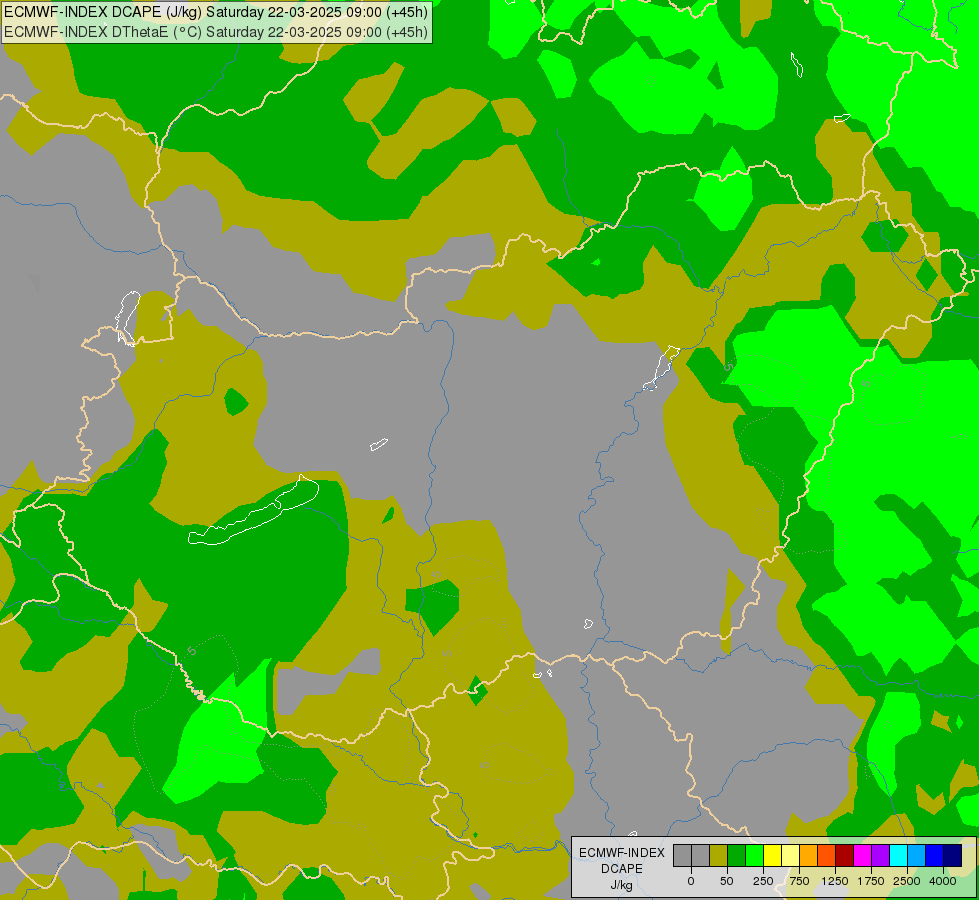Click the large elongated white-outlined lake on the map
979x900 pixels.
pyautogui.click(x=254, y=511)
